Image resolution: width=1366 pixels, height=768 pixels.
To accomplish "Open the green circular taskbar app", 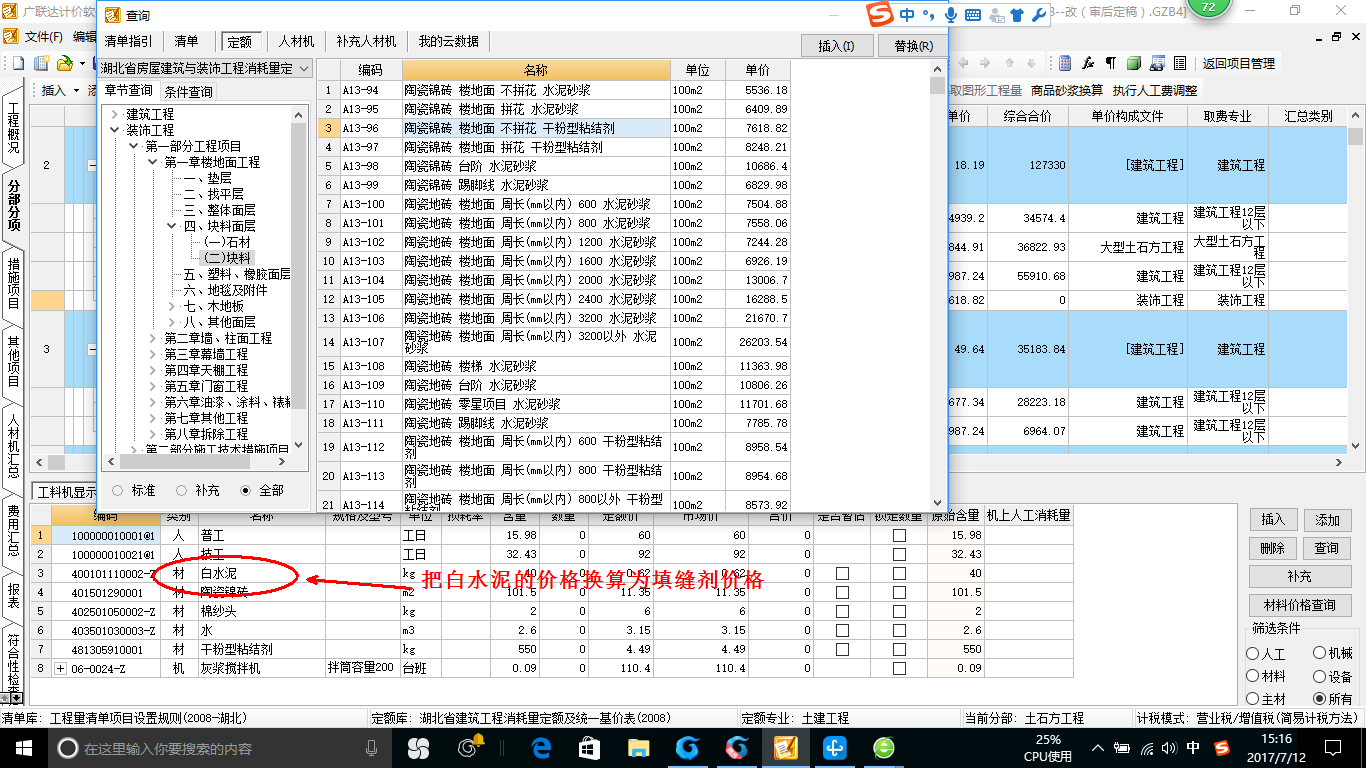I will click(883, 747).
